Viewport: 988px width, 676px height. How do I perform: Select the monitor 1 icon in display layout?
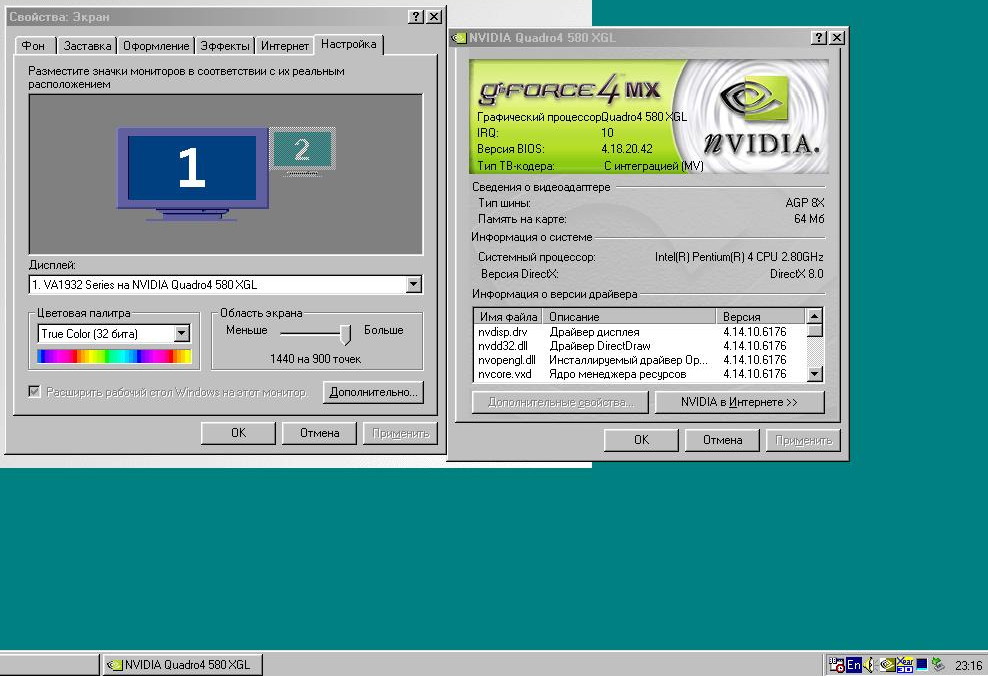click(x=192, y=174)
